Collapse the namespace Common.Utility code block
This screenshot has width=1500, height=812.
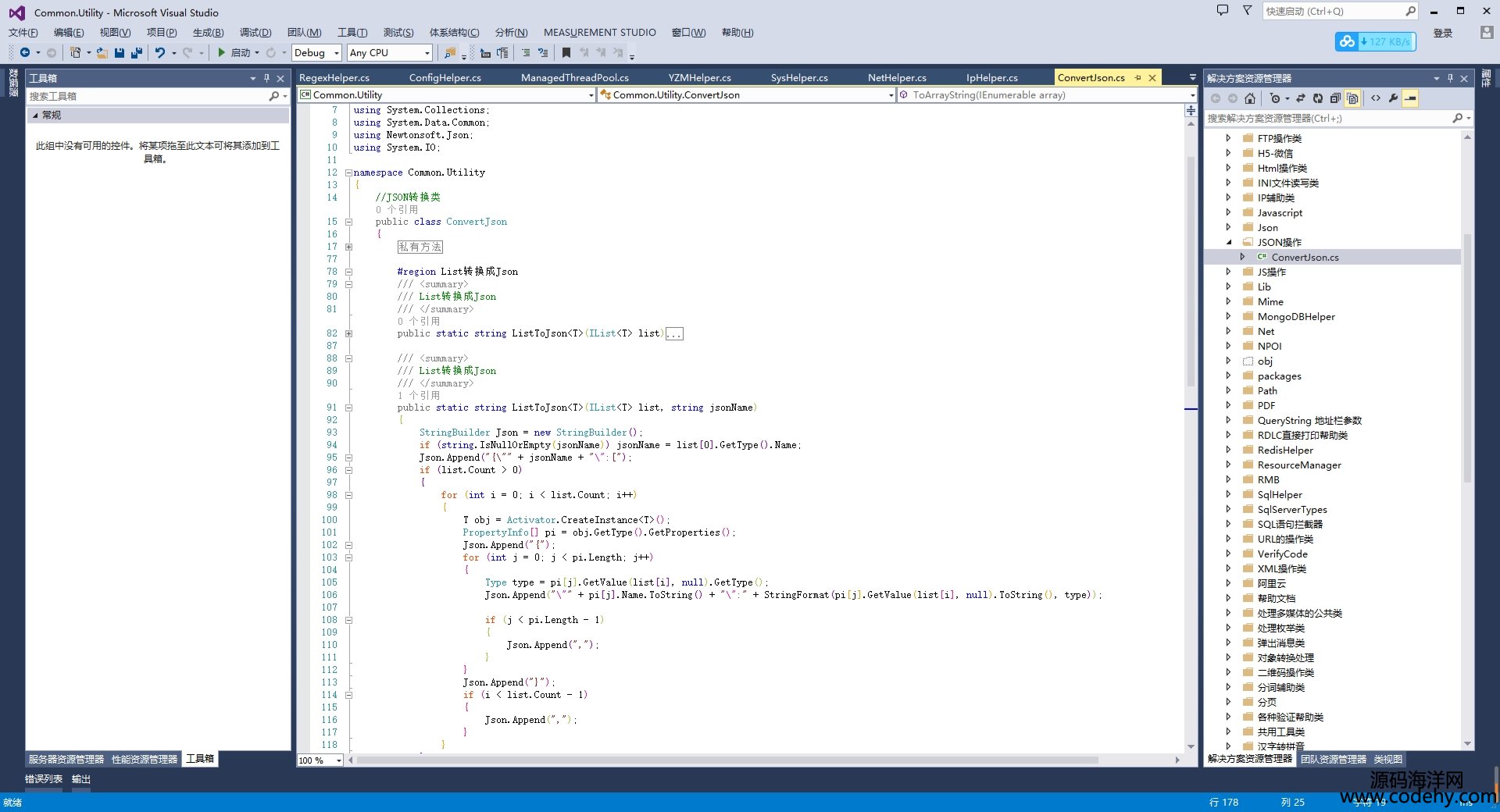tap(348, 173)
